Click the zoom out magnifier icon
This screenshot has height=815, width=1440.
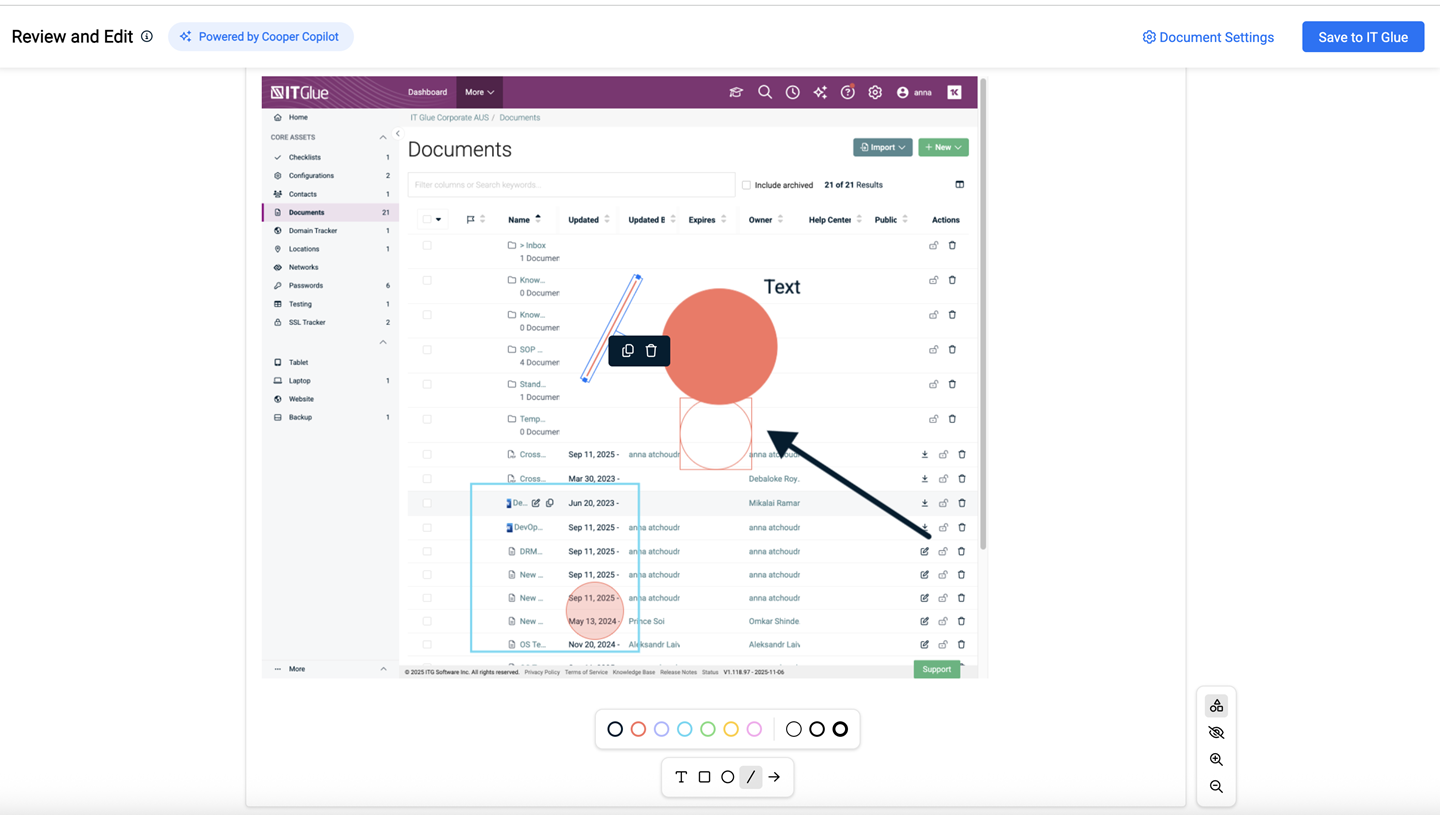[x=1216, y=787]
